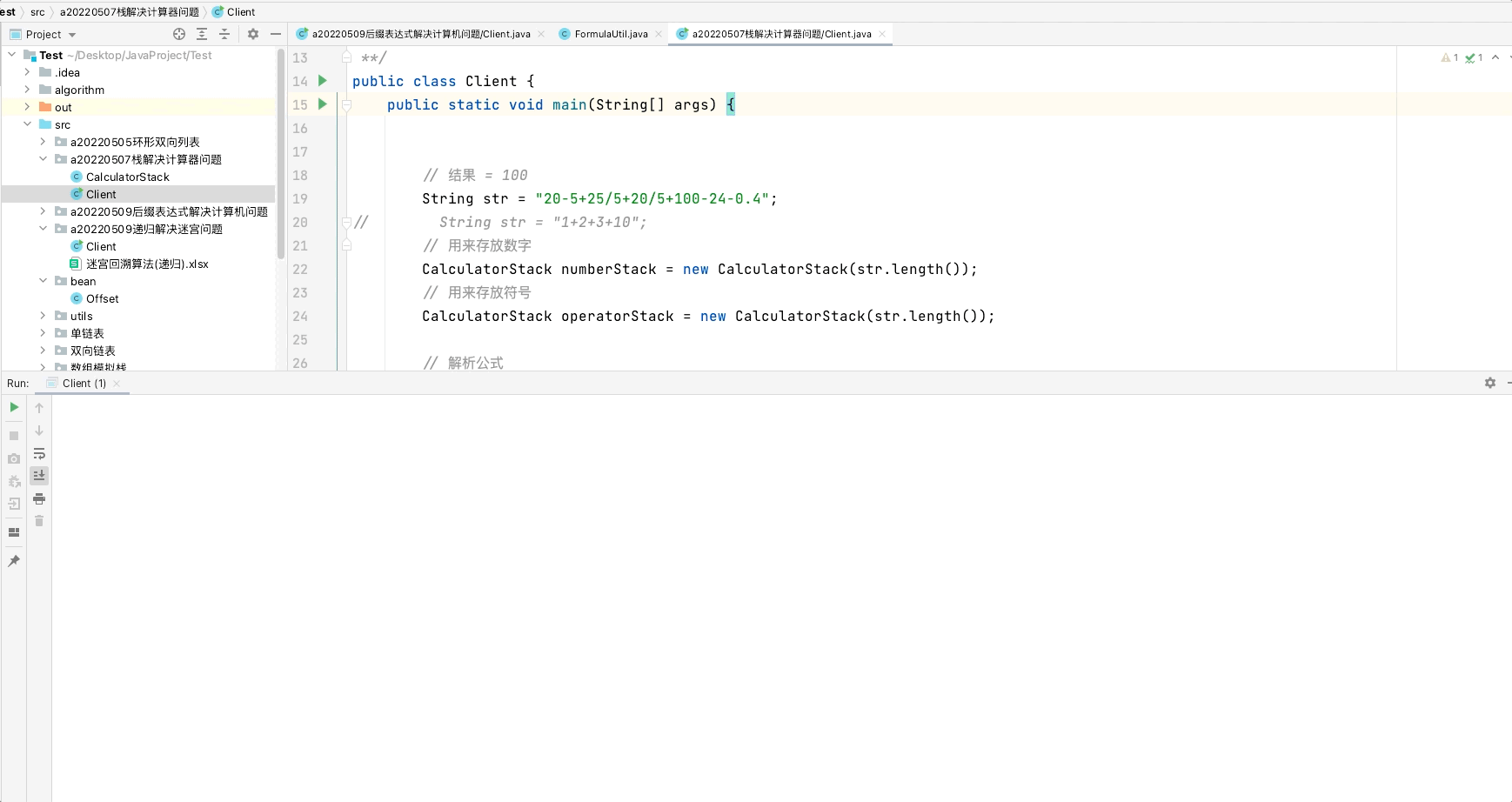
Task: Click the typo check indicator in editor corner
Action: [x=1474, y=57]
